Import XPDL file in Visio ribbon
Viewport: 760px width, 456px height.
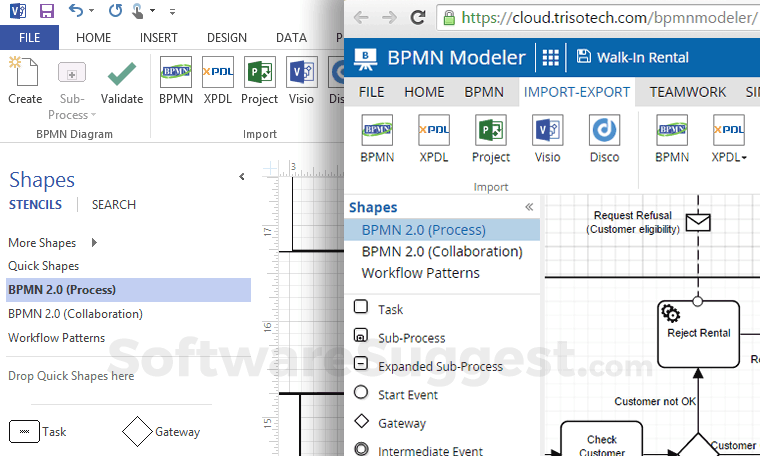[x=218, y=80]
